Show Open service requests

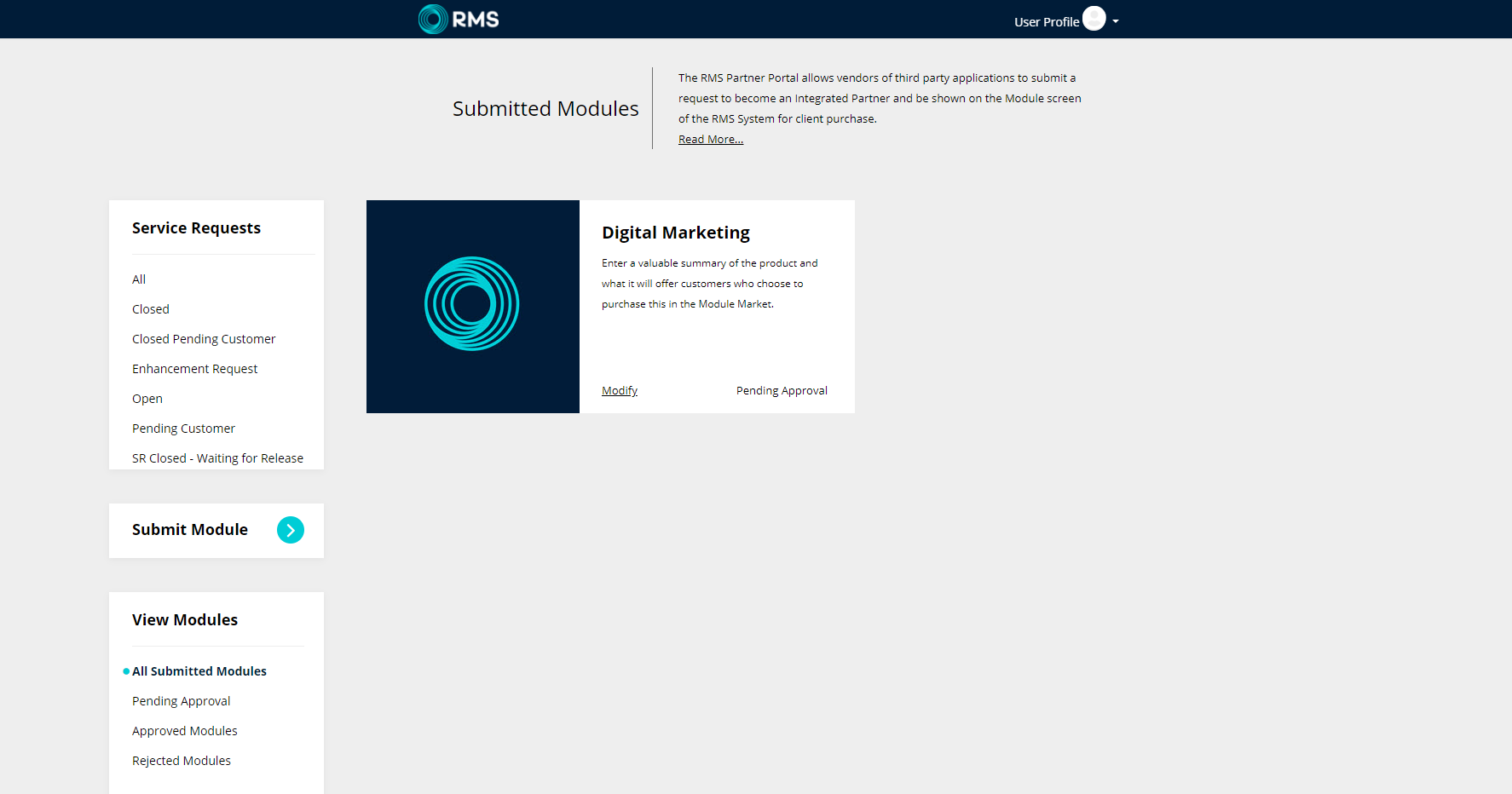147,399
